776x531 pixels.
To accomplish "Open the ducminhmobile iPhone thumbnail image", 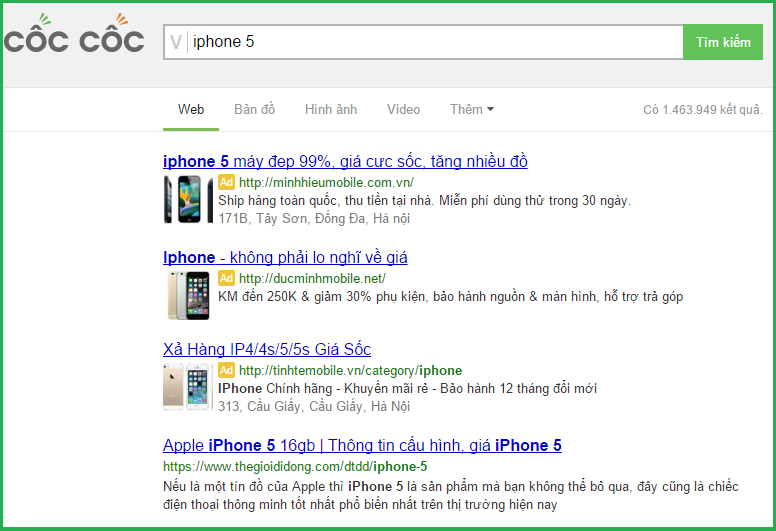I will click(x=188, y=295).
